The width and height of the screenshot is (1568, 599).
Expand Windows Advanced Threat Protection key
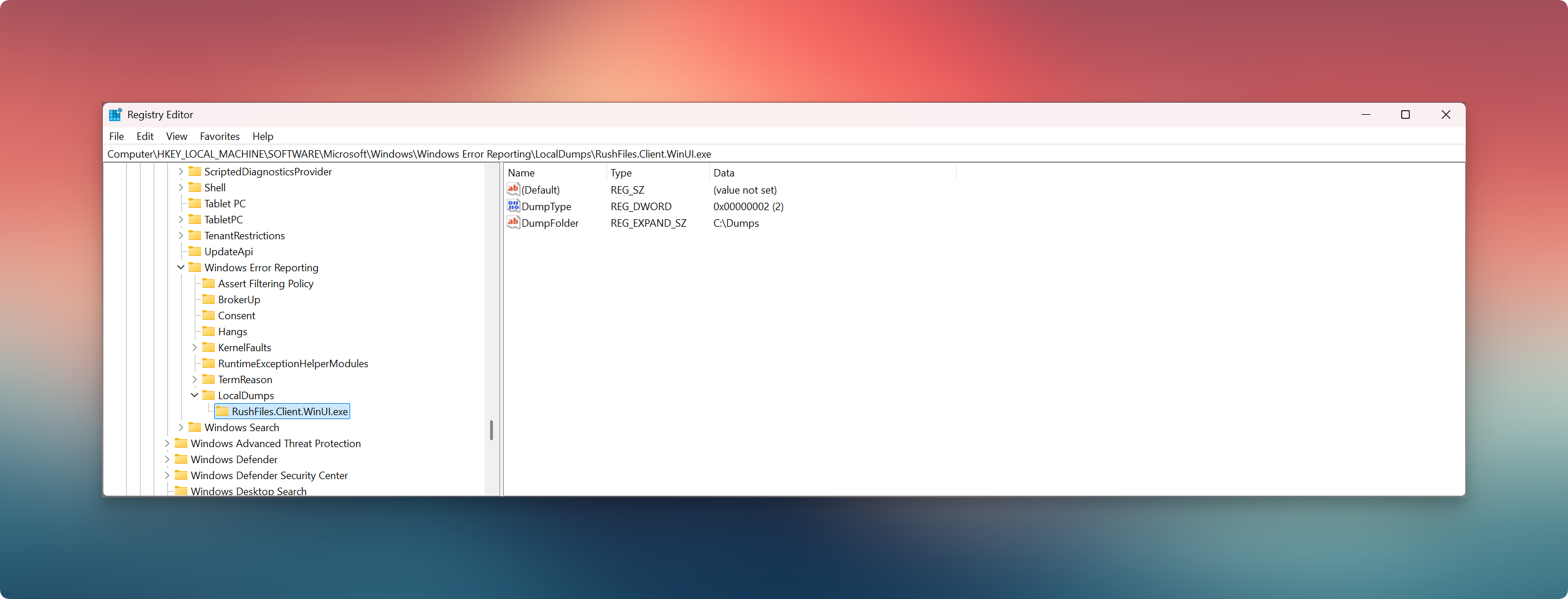click(167, 443)
